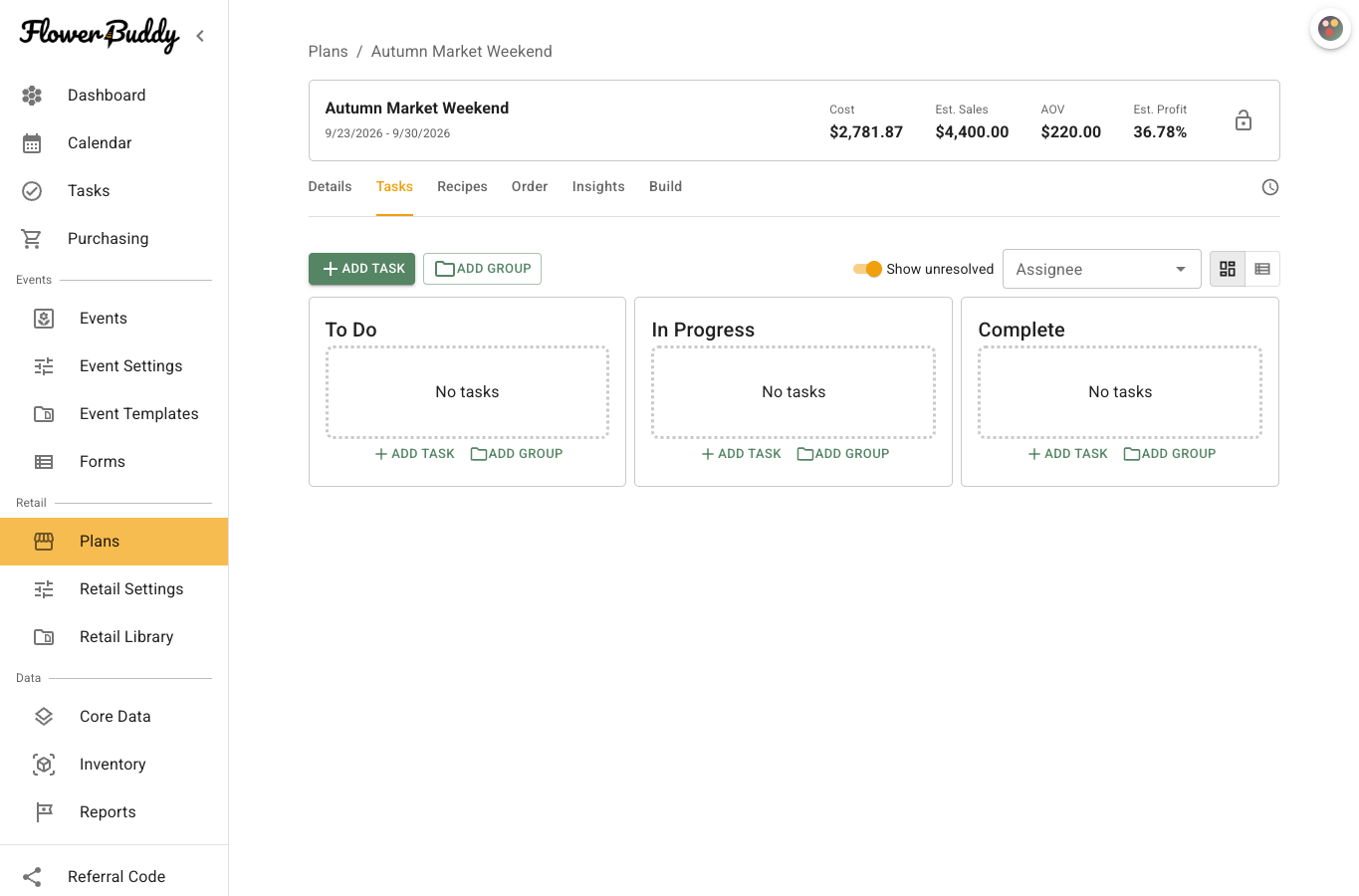Click the Retail Library folder icon

(44, 637)
